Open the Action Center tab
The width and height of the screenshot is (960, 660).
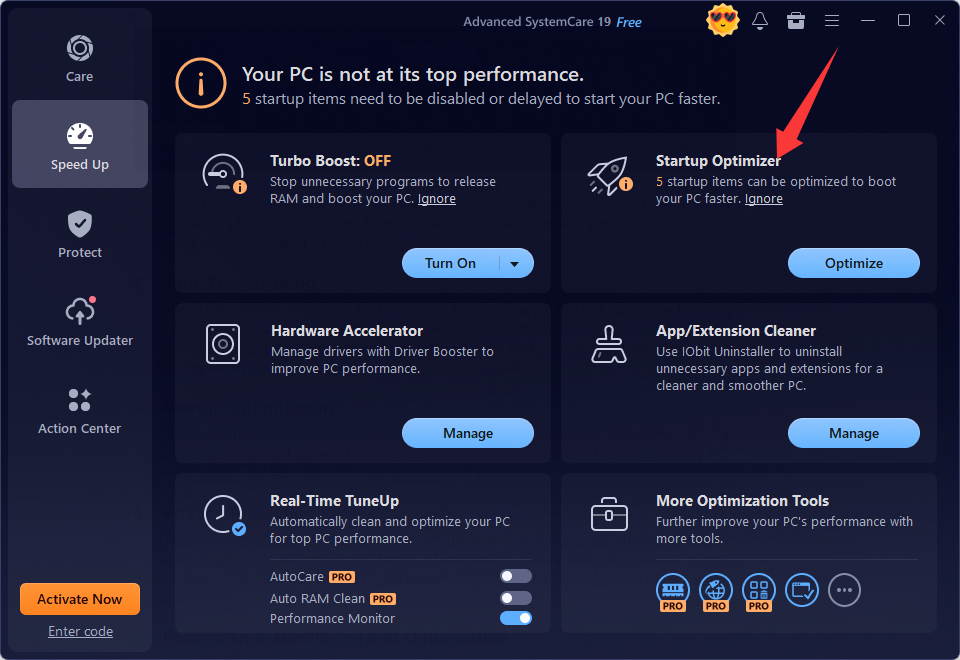pos(80,411)
